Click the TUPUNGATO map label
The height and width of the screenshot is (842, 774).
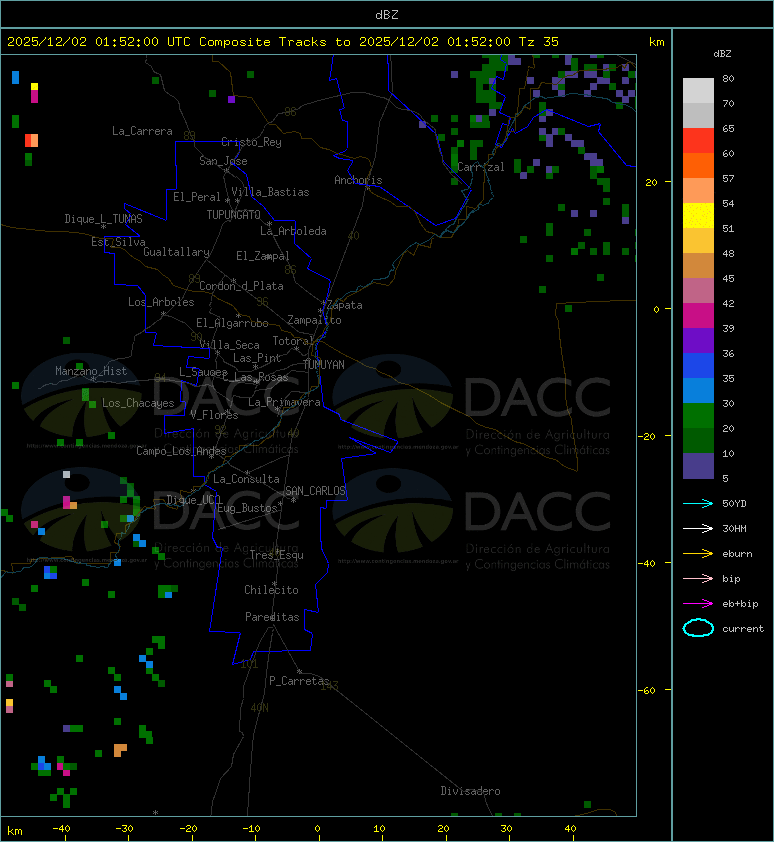click(234, 215)
